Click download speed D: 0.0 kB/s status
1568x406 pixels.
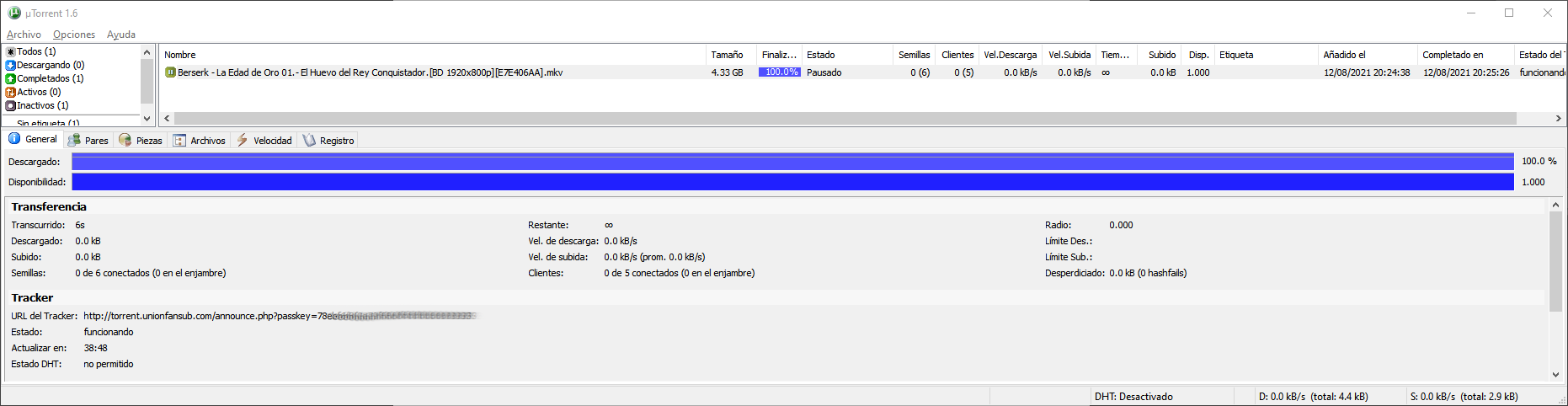coord(1313,397)
